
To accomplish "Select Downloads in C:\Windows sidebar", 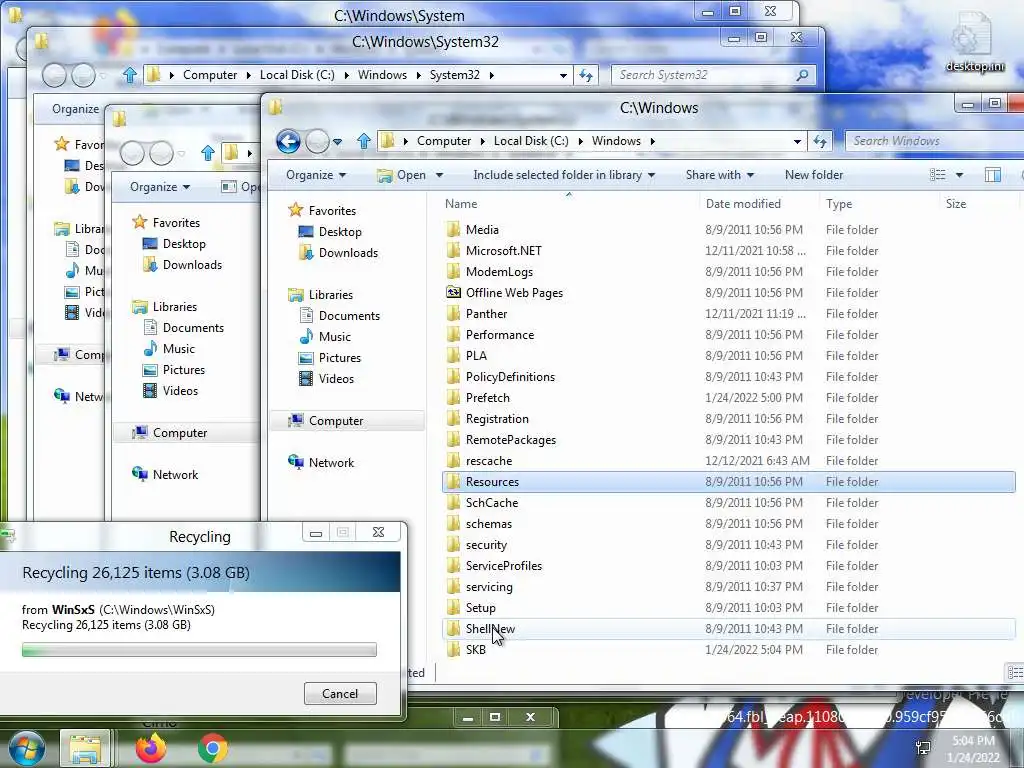I will click(x=348, y=253).
